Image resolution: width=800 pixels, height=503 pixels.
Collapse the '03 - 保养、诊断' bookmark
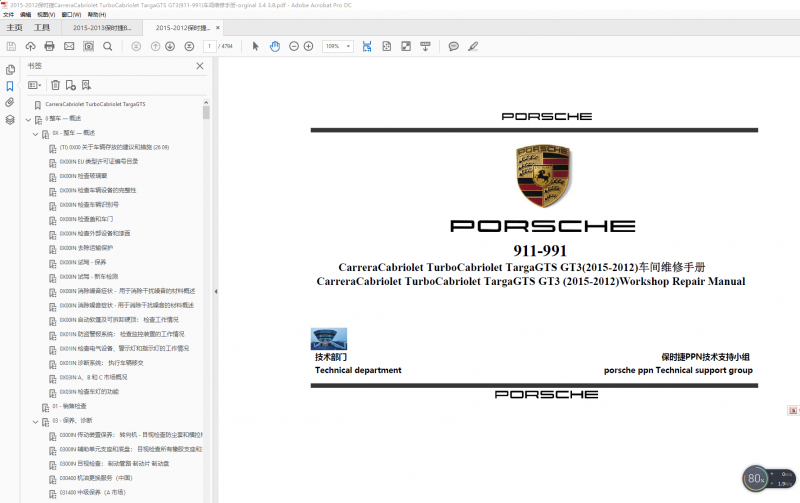tap(36, 422)
